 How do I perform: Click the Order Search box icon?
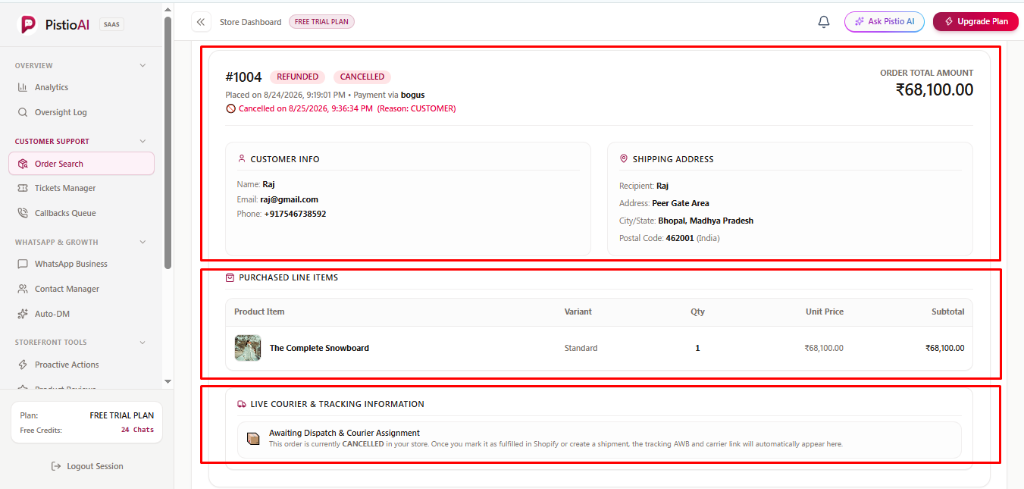tap(22, 164)
